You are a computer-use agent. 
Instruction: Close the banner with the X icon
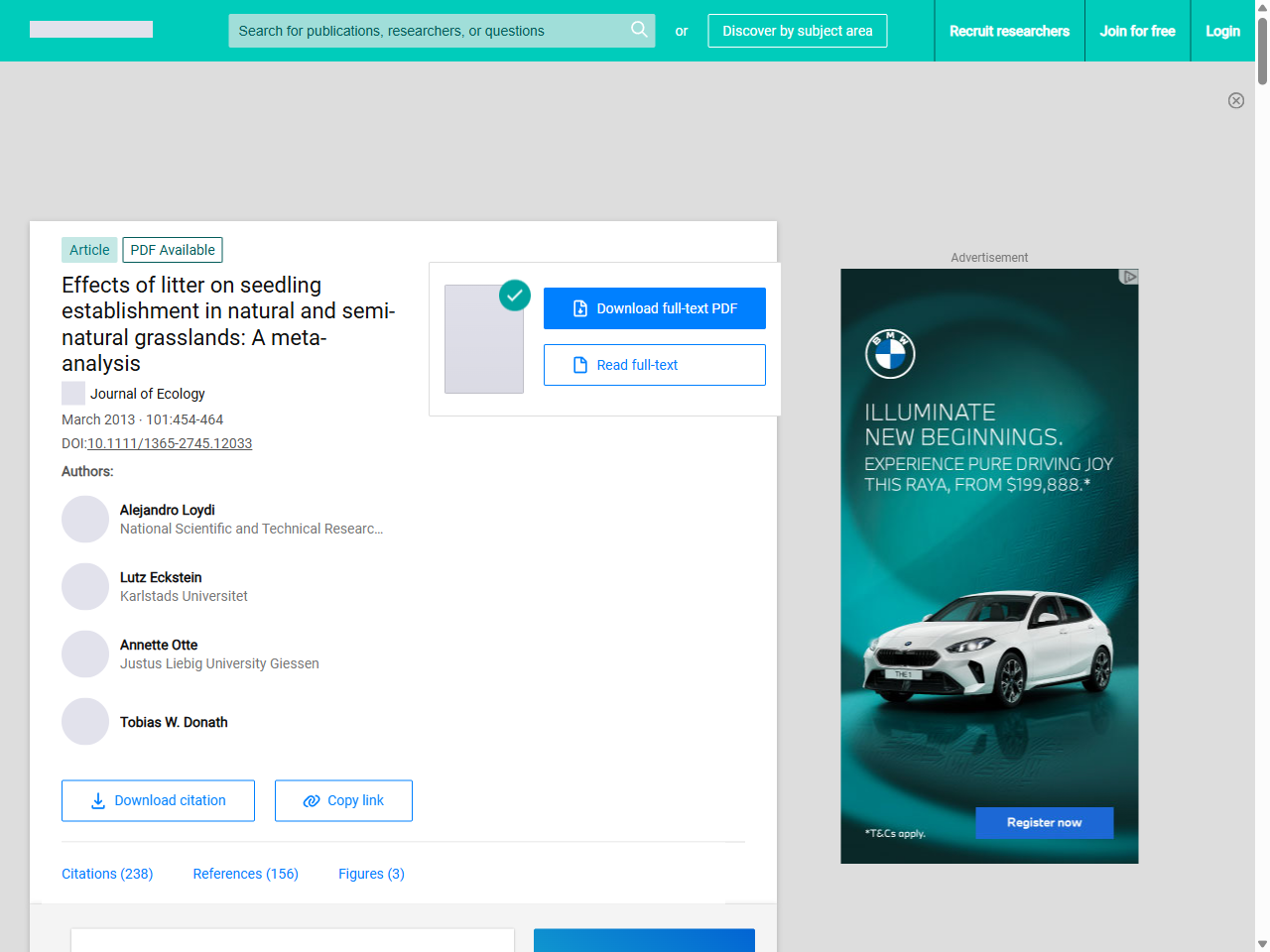pos(1236,100)
